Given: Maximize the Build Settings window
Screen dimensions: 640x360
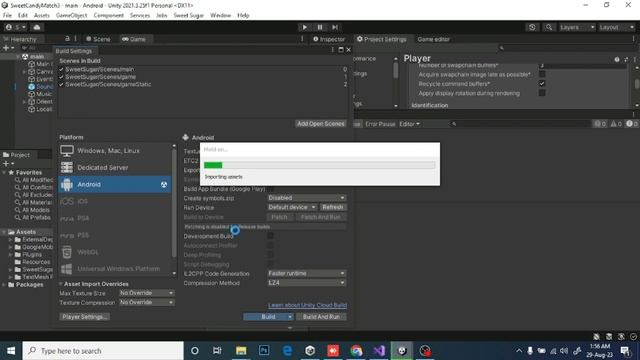Looking at the screenshot, I should tap(341, 50).
